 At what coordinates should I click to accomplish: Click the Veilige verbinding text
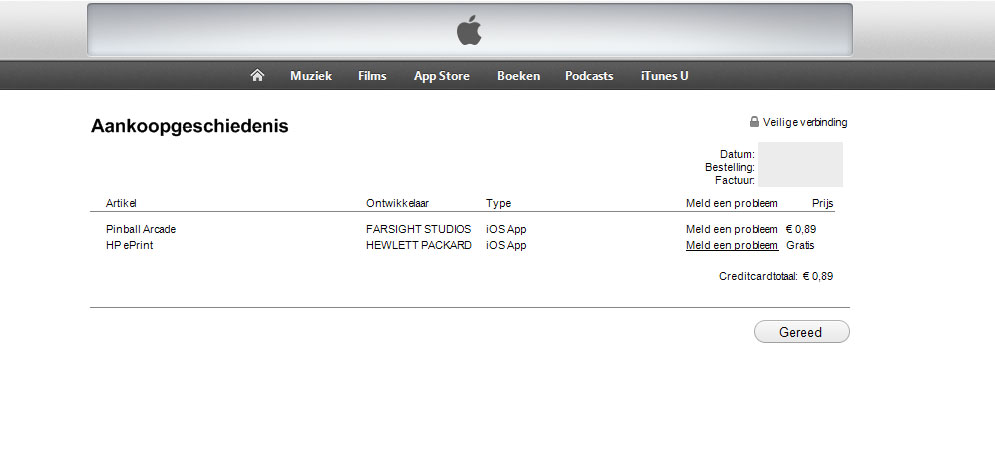(805, 122)
